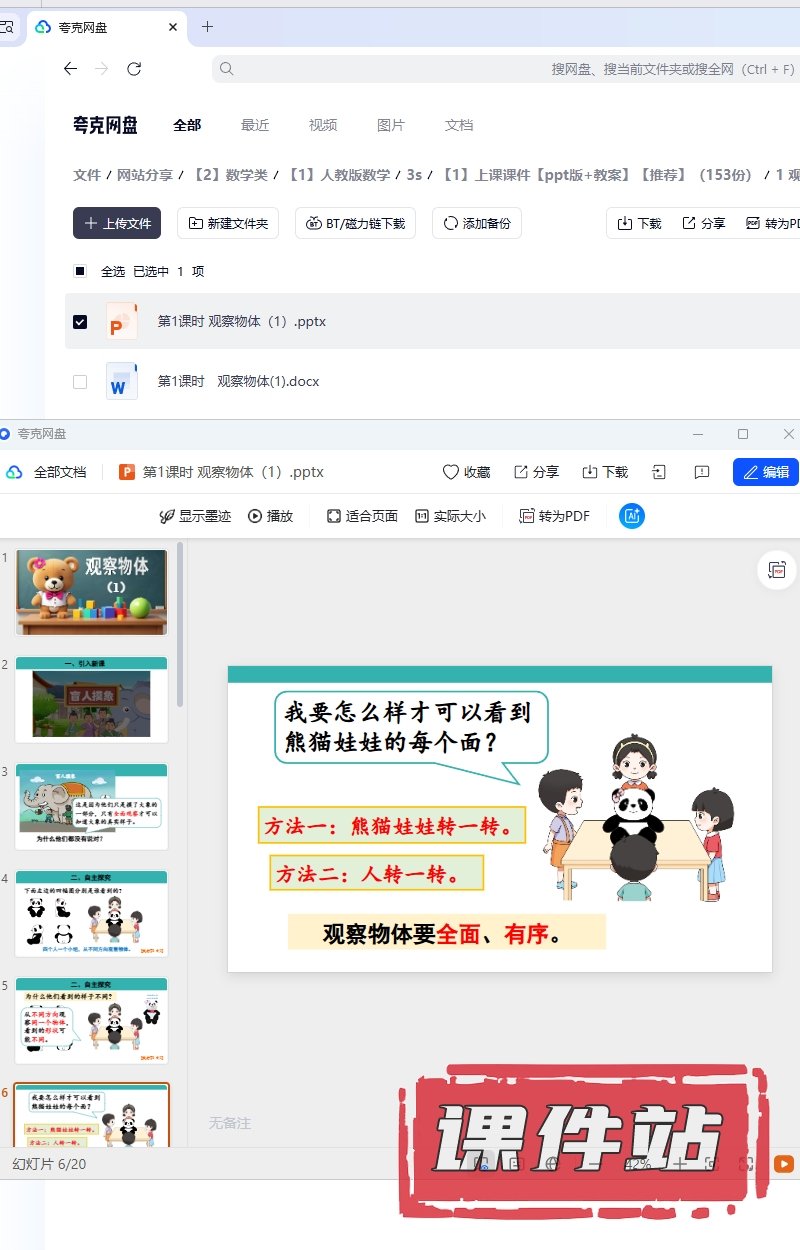Viewport: 800px width, 1250px height.
Task: Check the 观察物体(1).docx file checkbox
Action: 80,382
